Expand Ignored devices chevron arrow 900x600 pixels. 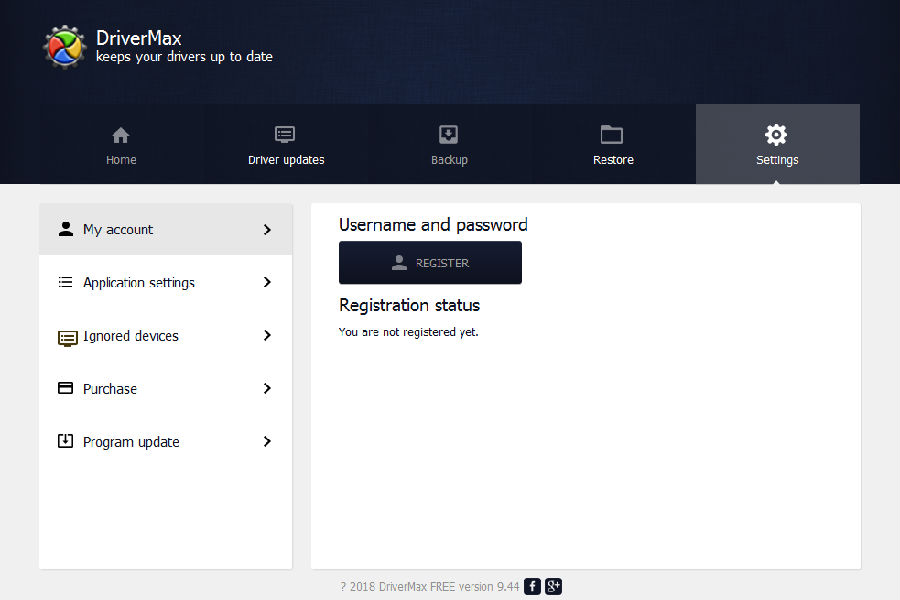pyautogui.click(x=267, y=335)
